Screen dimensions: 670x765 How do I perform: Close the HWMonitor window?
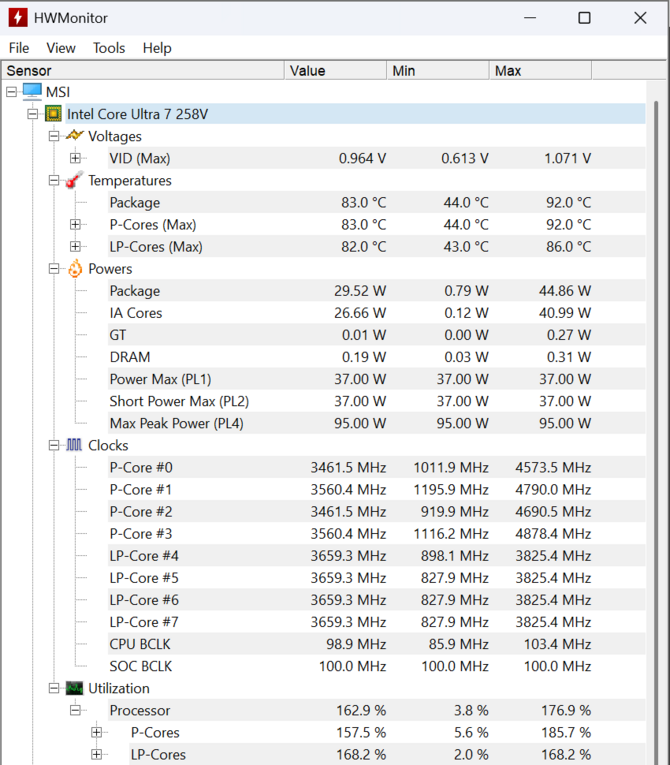click(x=640, y=18)
